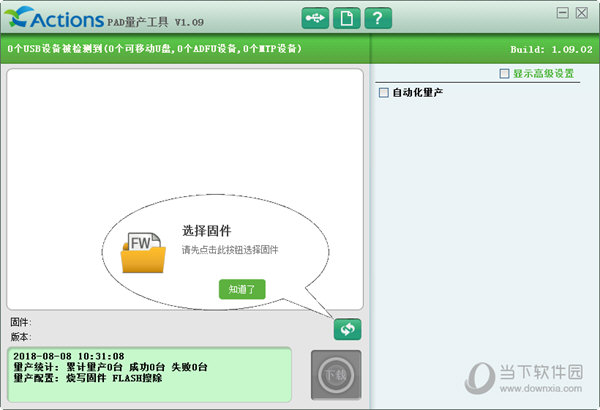Toggle the 自动化量产 checkbox
The height and width of the screenshot is (410, 600).
coord(383,93)
